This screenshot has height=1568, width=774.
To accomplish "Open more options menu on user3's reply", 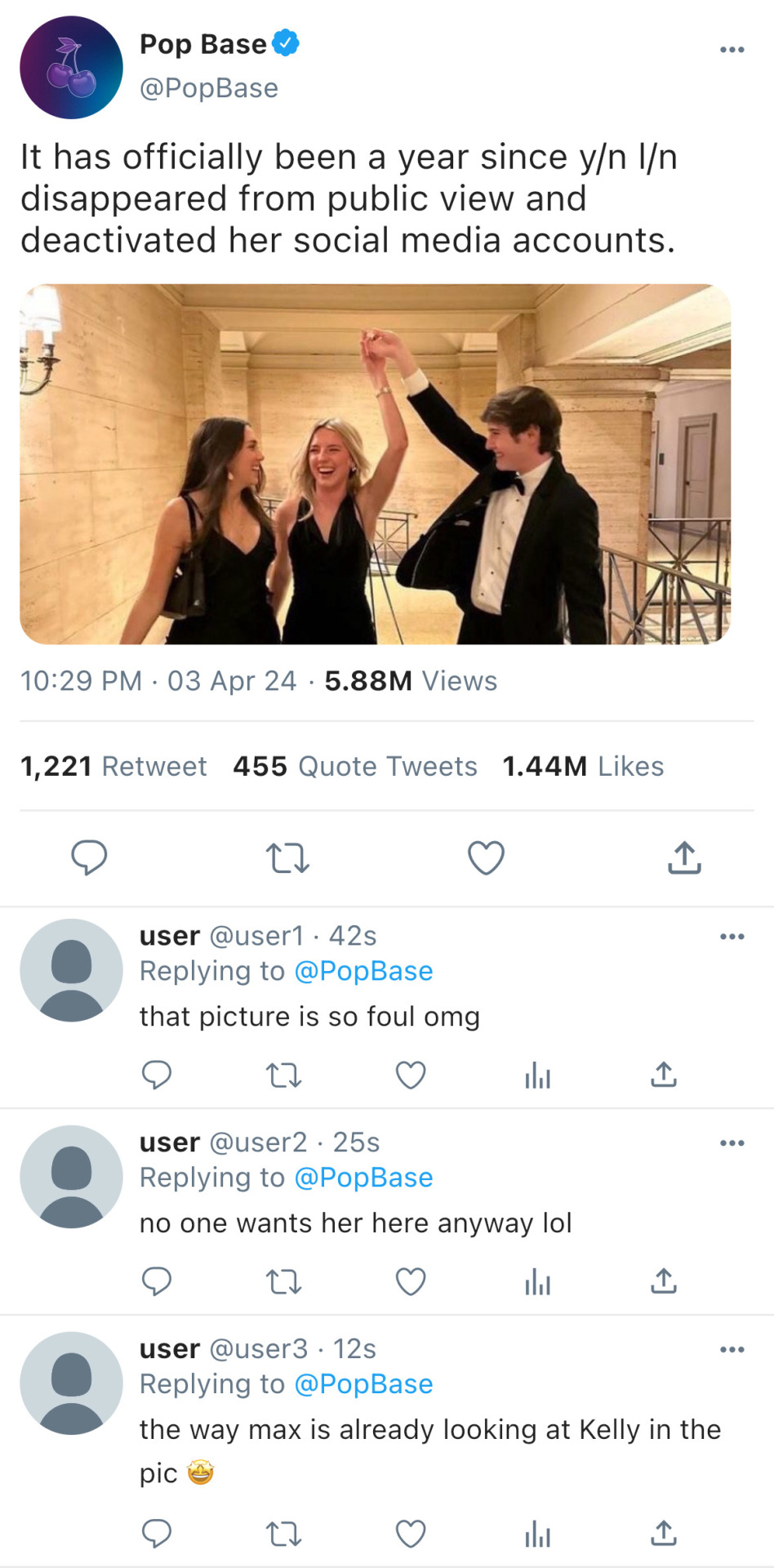I will click(x=732, y=1350).
